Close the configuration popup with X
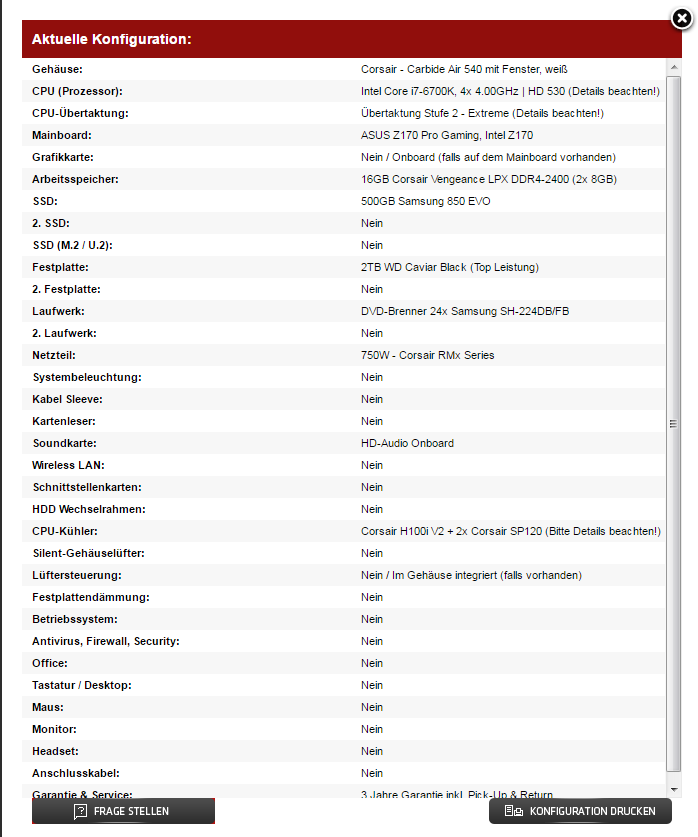 coord(681,19)
